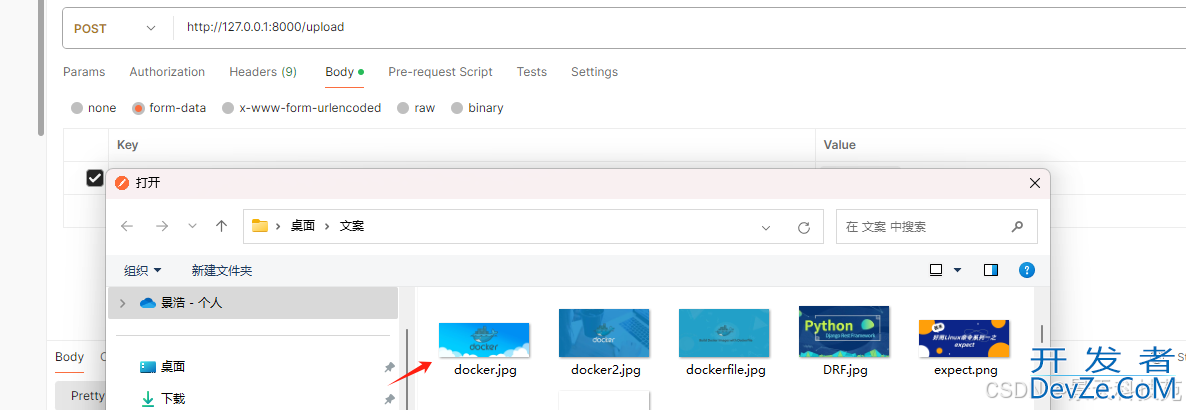
Task: Click 桌面 in the address path
Action: tap(303, 226)
